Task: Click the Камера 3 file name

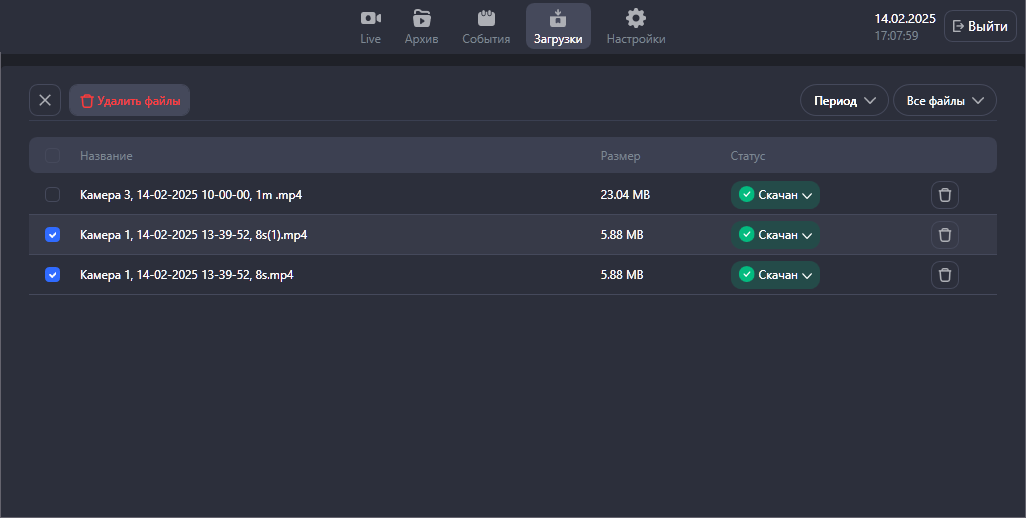Action: click(190, 195)
